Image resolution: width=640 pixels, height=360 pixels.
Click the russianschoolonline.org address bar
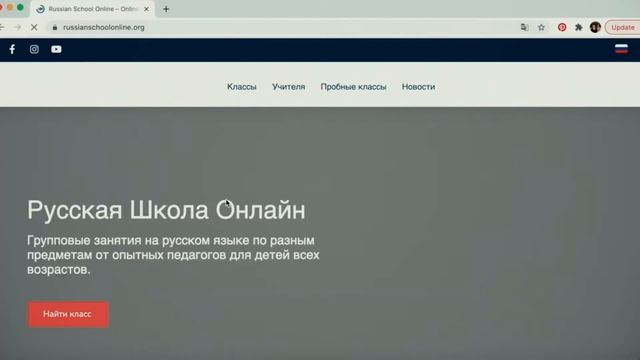[x=104, y=27]
